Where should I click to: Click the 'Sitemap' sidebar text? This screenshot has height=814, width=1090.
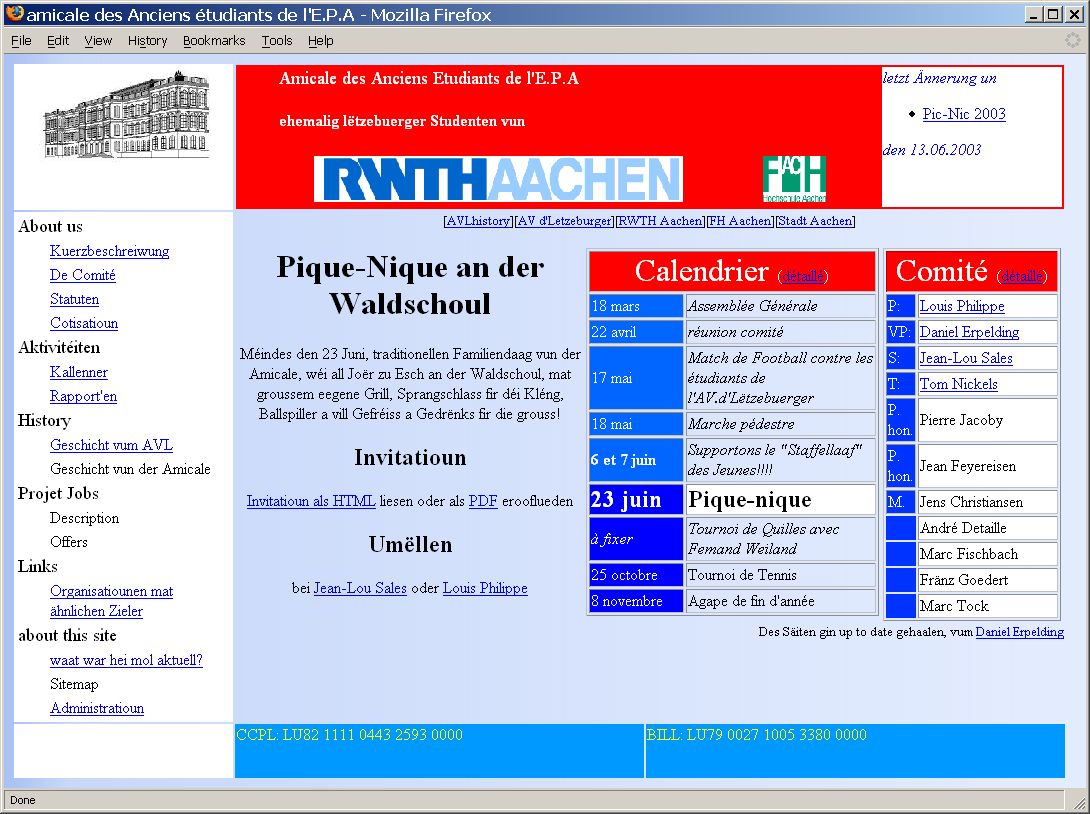click(x=74, y=685)
